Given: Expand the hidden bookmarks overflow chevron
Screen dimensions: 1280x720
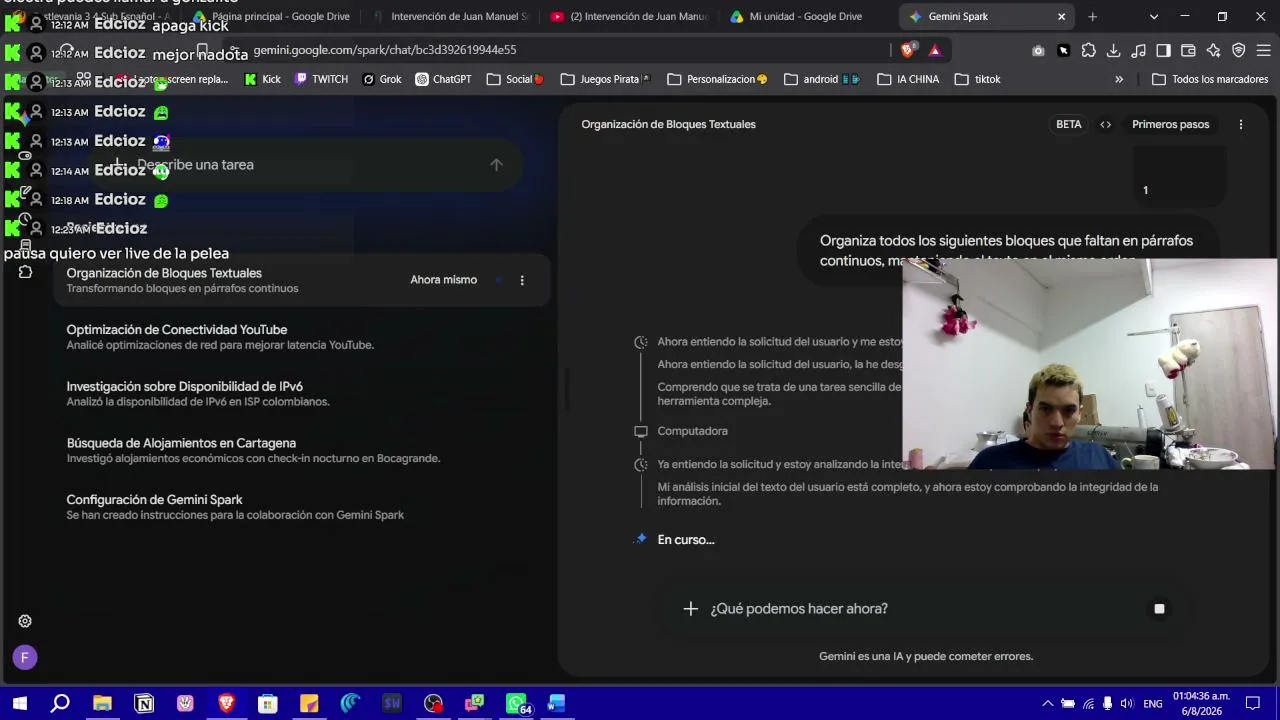Looking at the screenshot, I should pyautogui.click(x=1119, y=80).
